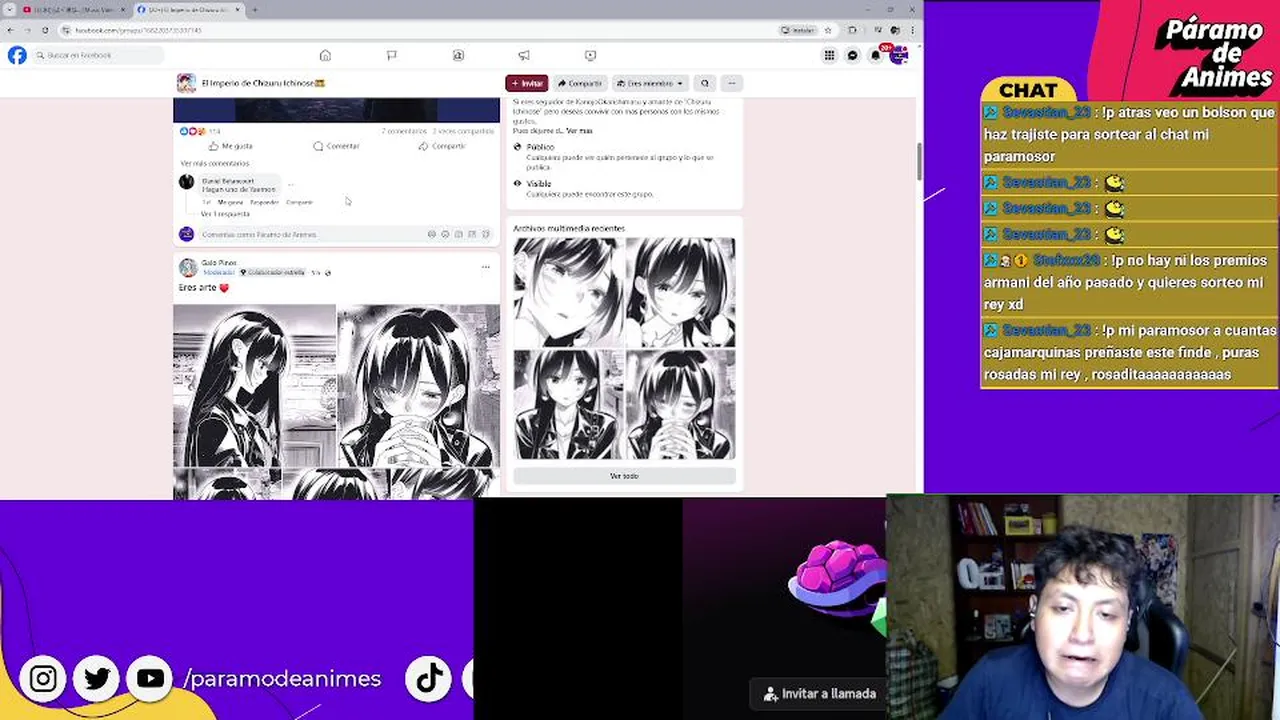Viewport: 1280px width, 720px height.
Task: Open the group avatar of Chizuru Ichinose
Action: pos(186,83)
